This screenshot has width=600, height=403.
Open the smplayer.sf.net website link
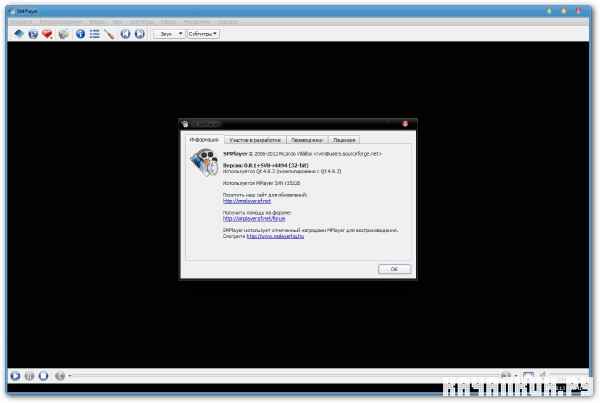tap(247, 201)
